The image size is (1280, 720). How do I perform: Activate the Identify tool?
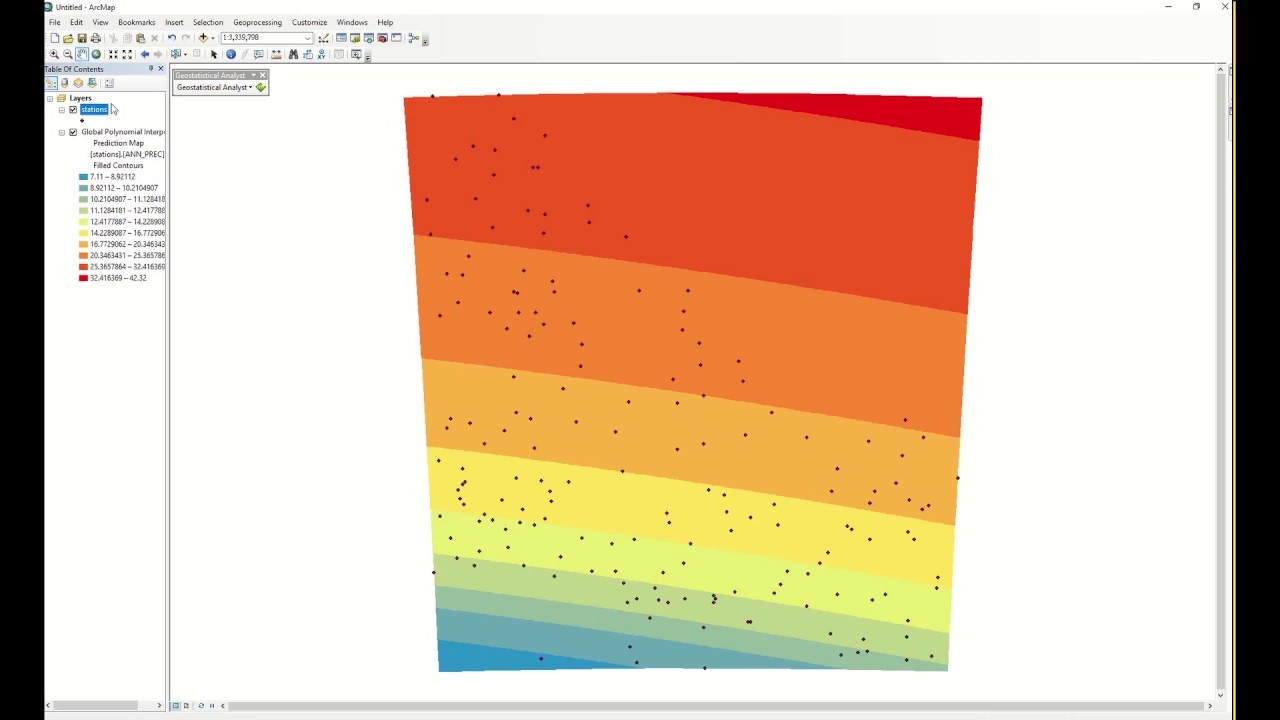[x=231, y=54]
